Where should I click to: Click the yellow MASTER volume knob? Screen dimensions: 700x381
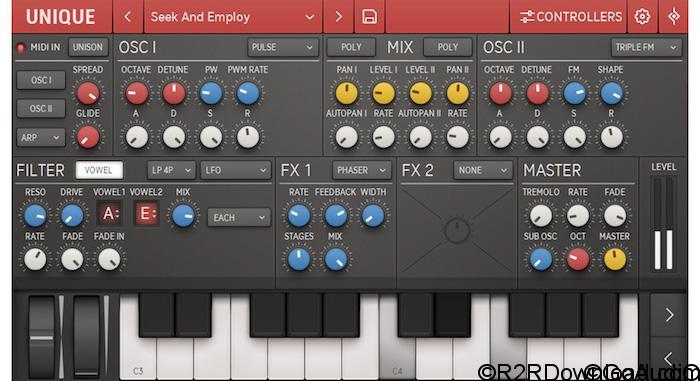[x=615, y=260]
